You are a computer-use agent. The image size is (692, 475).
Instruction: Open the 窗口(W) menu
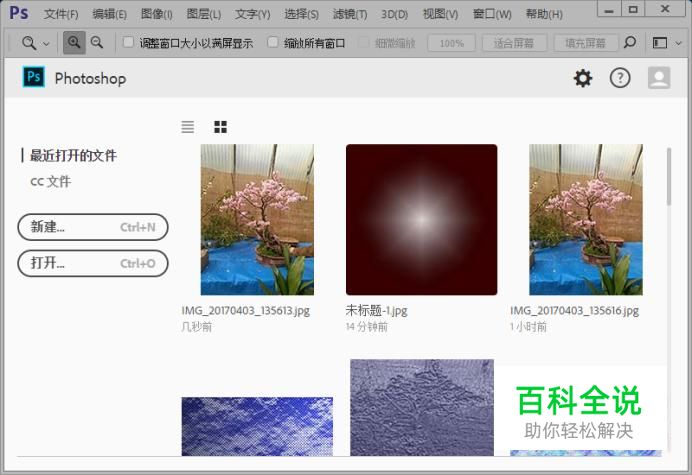[x=492, y=14]
